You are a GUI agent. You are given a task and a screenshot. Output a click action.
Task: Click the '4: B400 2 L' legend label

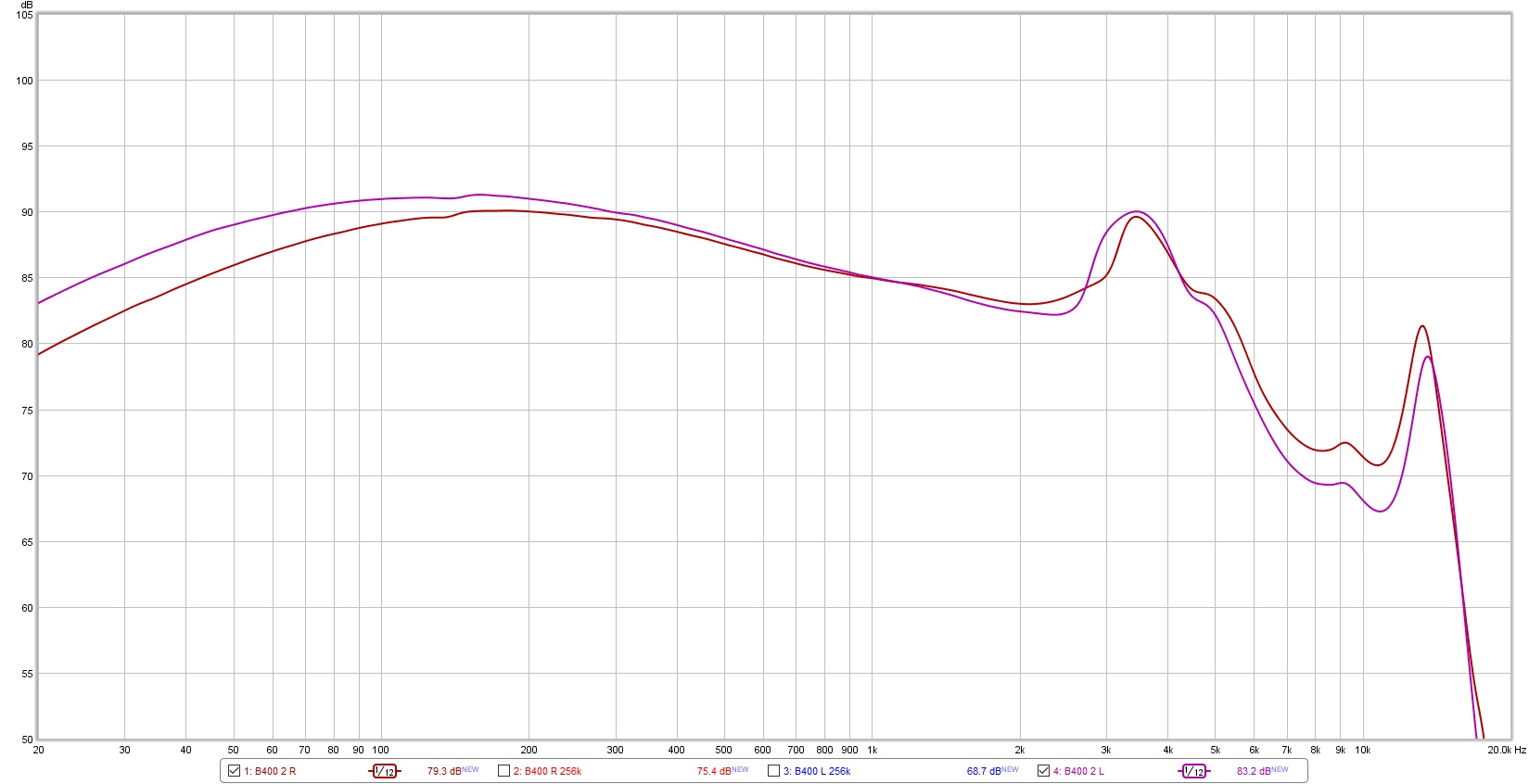coord(1078,771)
